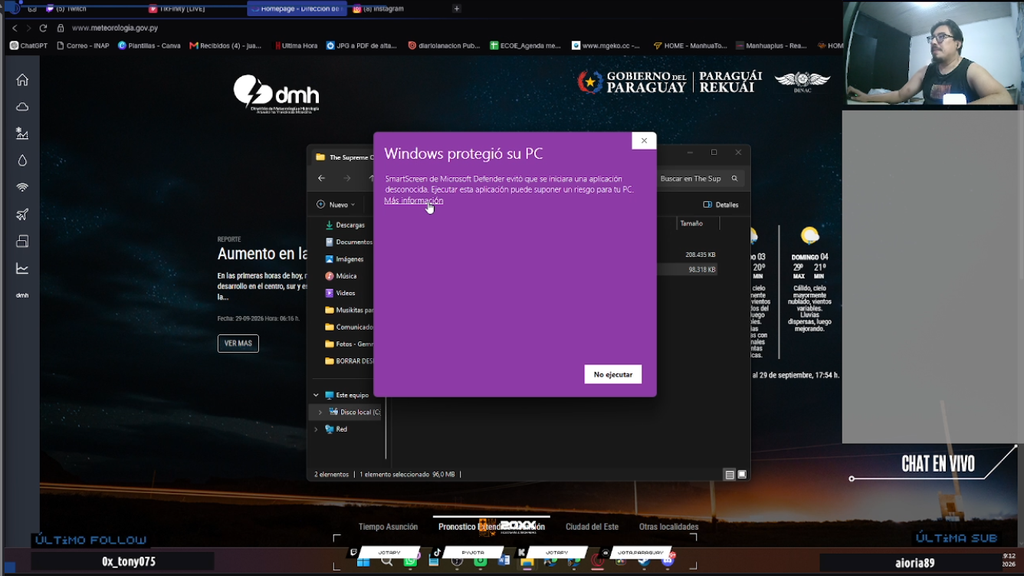Open the JPG a PDF bookmark
1024x576 pixels.
click(x=362, y=46)
